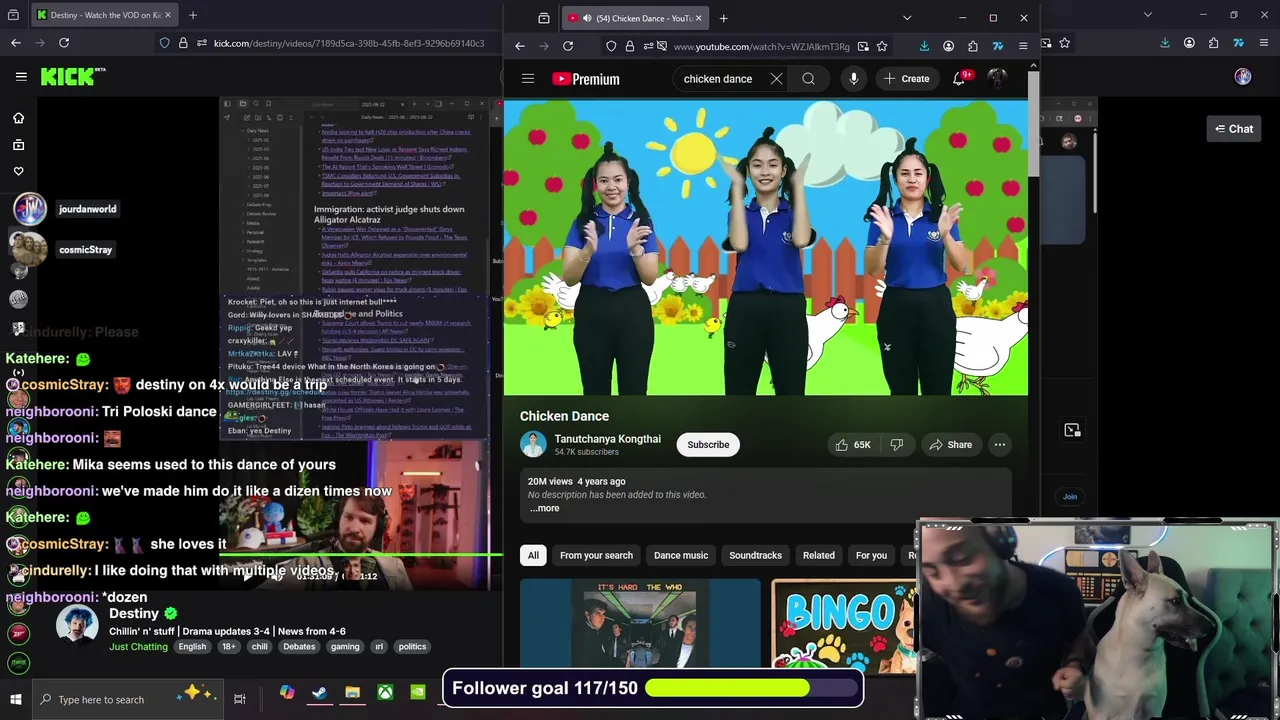Screen dimensions: 1280x720
Task: Click the Debates tag on Kick
Action: 299,647
